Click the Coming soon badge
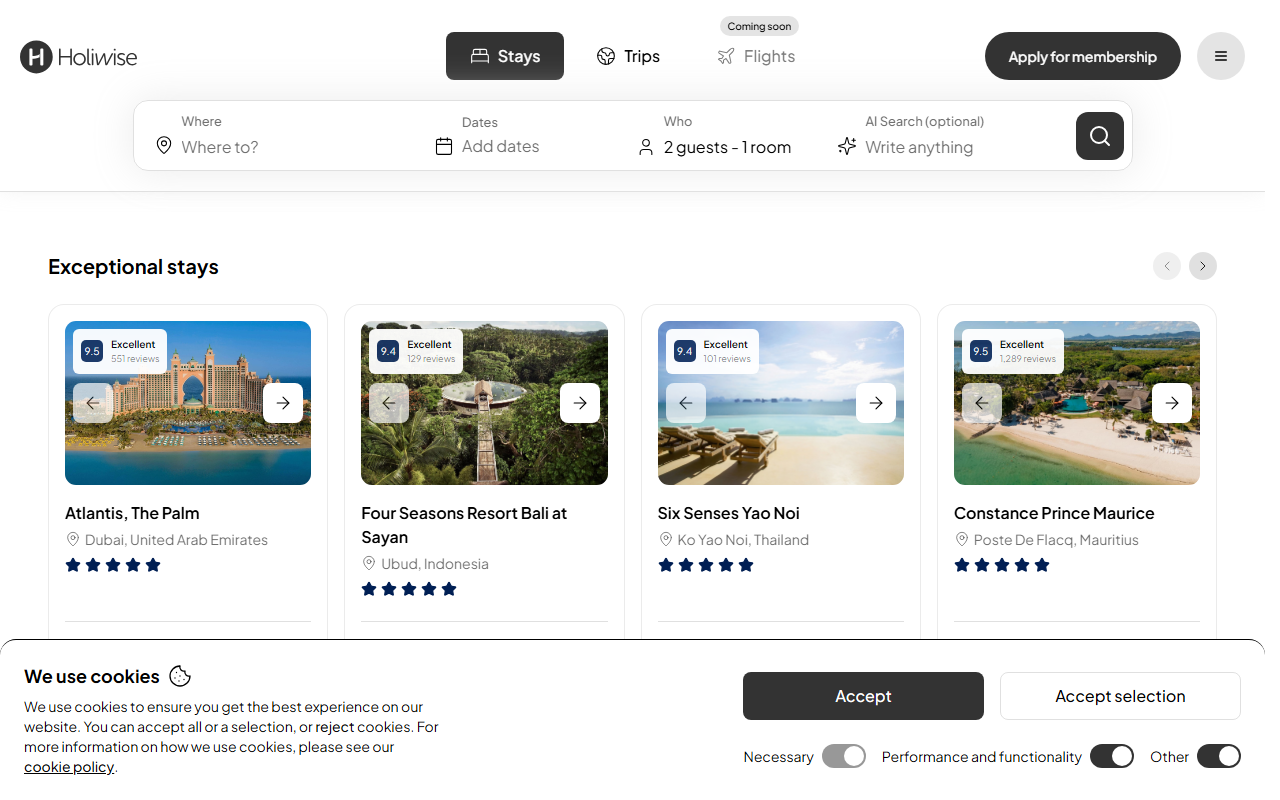The height and width of the screenshot is (800, 1280). [759, 26]
